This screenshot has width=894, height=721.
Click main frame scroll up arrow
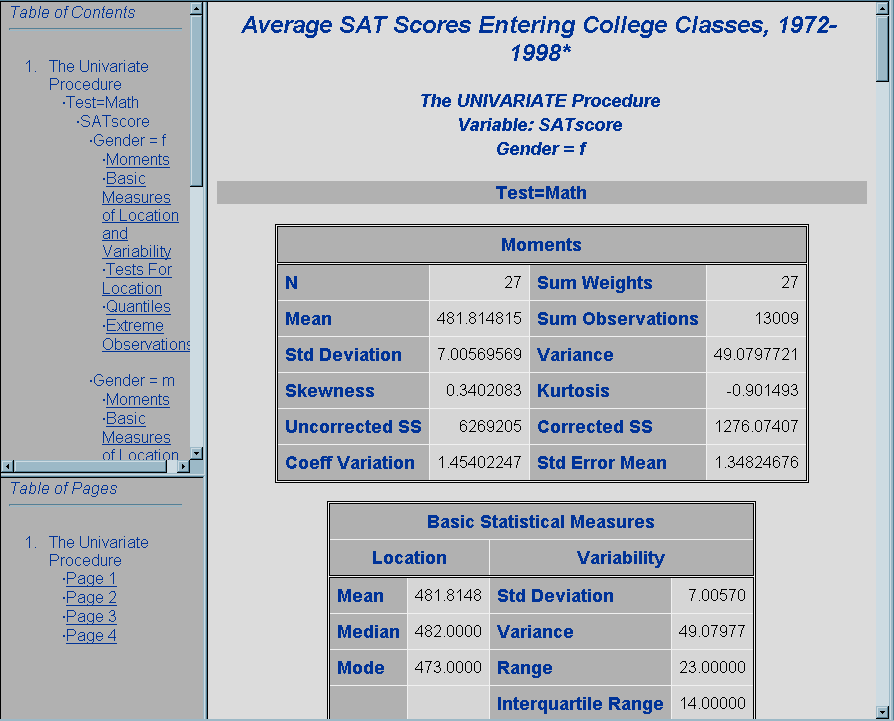tap(882, 9)
